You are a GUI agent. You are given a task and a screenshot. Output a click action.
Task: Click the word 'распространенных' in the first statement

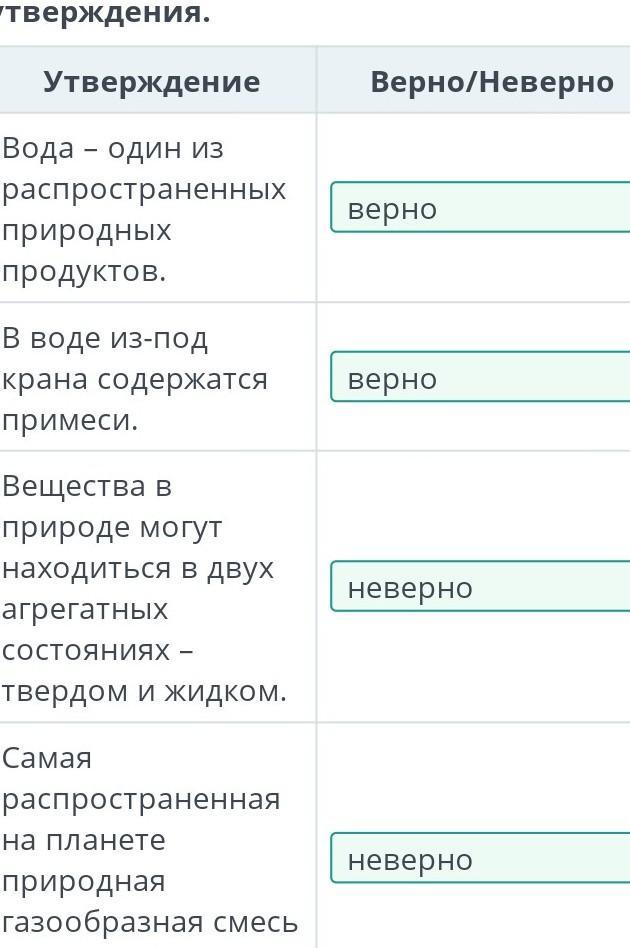click(143, 190)
